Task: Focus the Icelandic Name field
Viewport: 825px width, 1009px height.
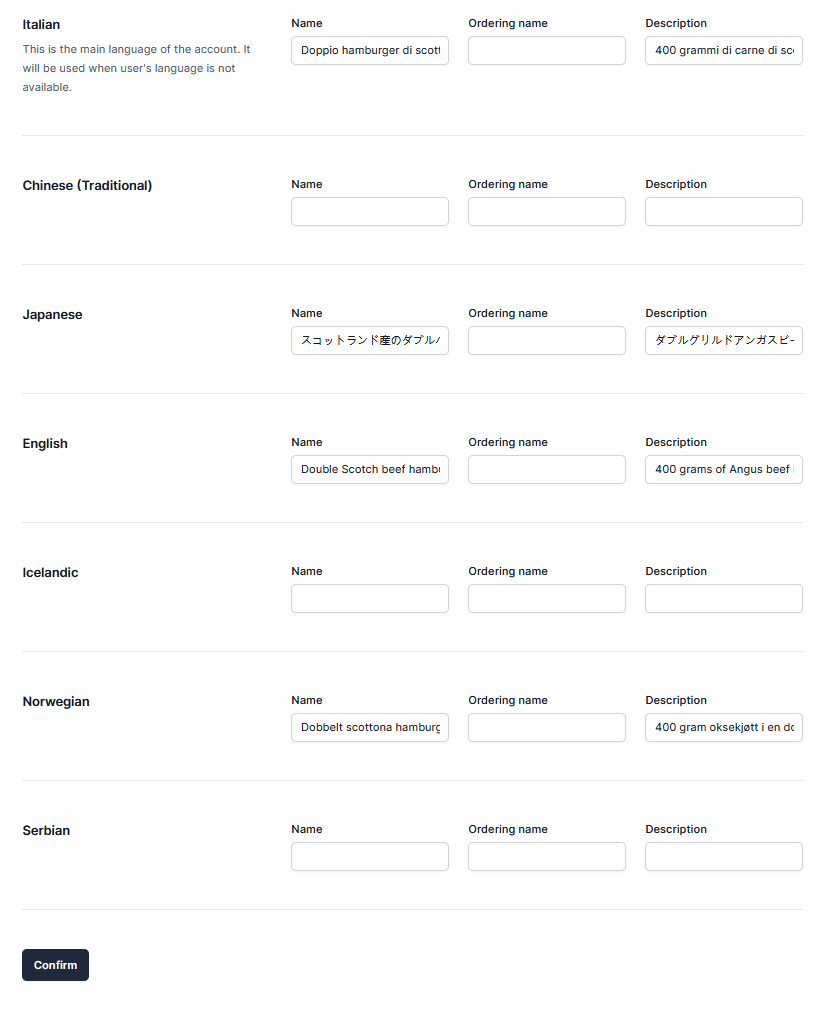Action: [370, 598]
